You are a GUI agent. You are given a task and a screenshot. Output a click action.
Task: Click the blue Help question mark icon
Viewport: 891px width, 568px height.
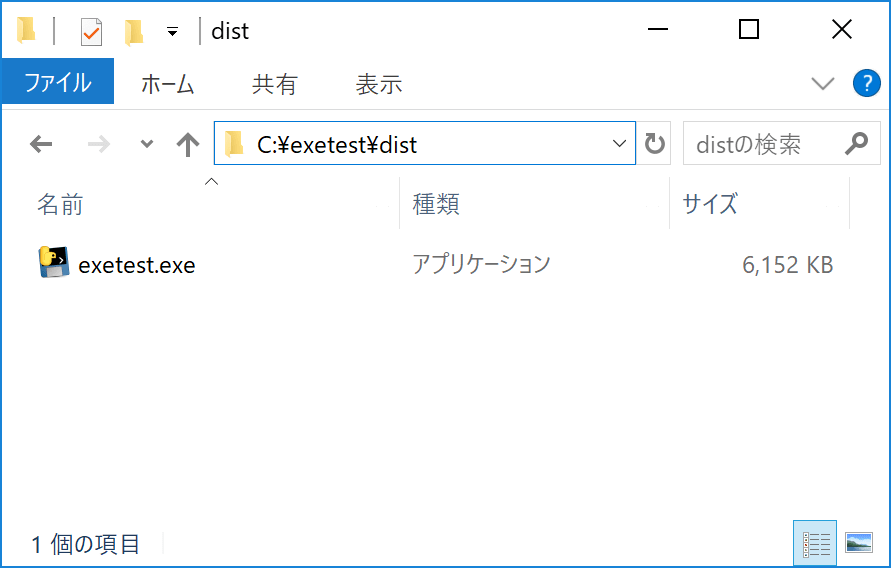point(865,83)
